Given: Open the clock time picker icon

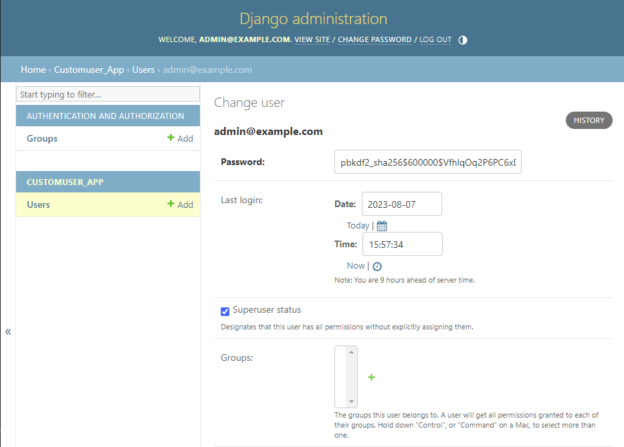Looking at the screenshot, I should [377, 266].
